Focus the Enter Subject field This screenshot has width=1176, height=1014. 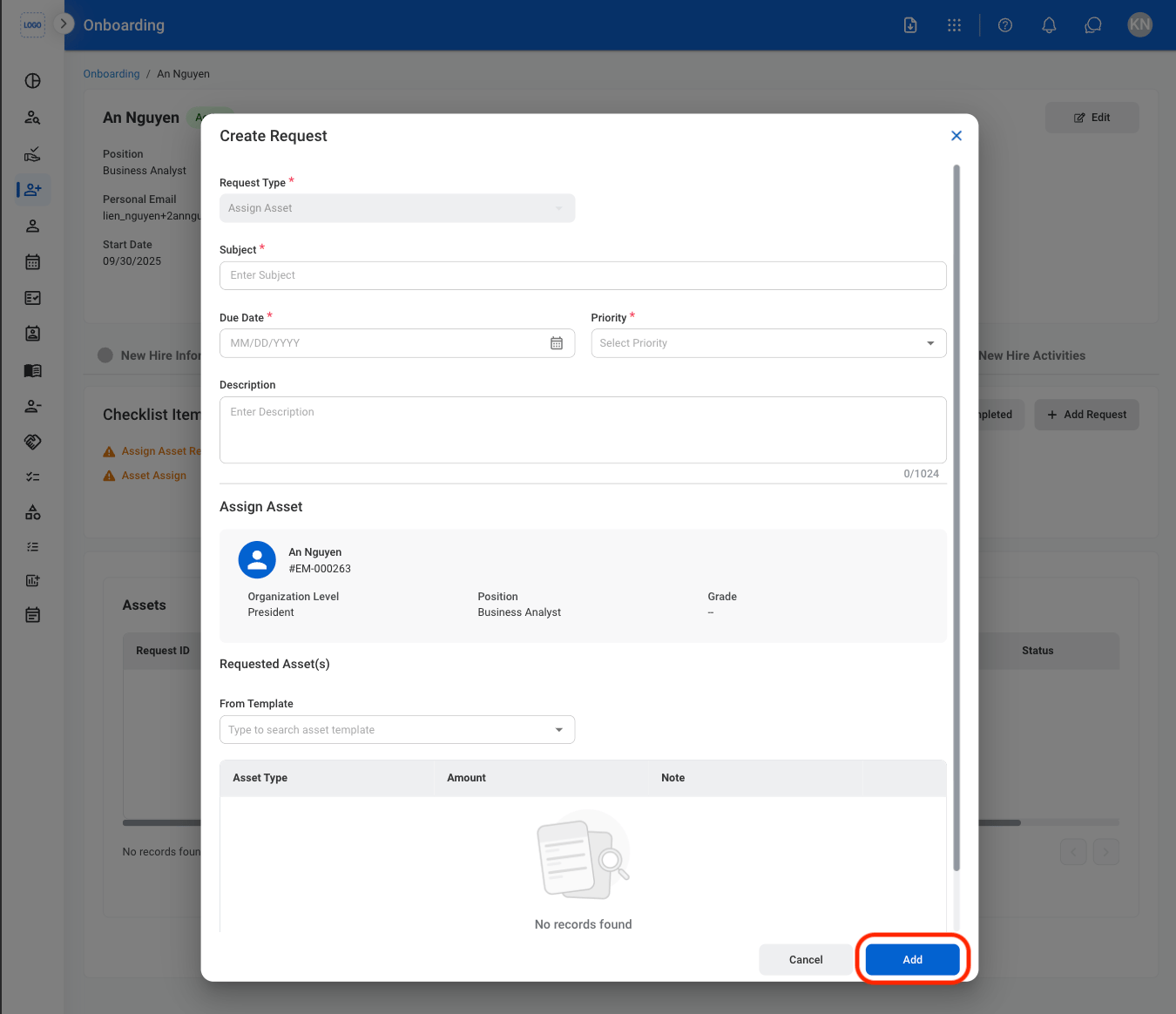click(583, 275)
